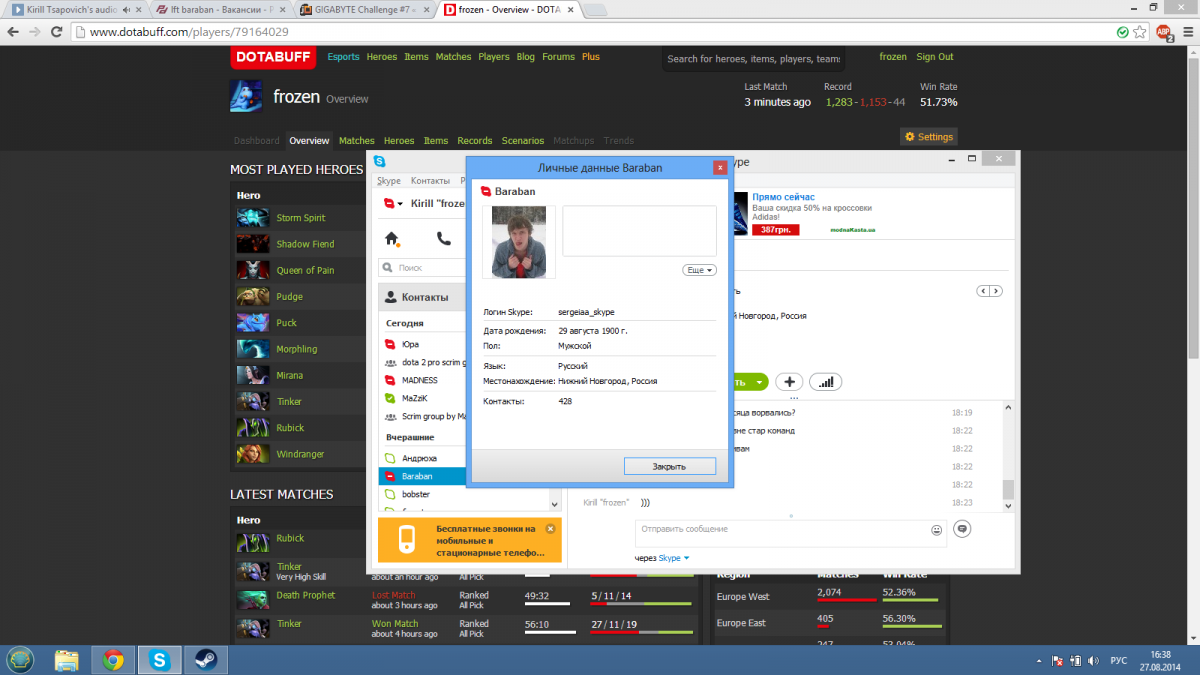Click the Windranger hero portrait
Screen dimensions: 1200x675
(x=253, y=454)
